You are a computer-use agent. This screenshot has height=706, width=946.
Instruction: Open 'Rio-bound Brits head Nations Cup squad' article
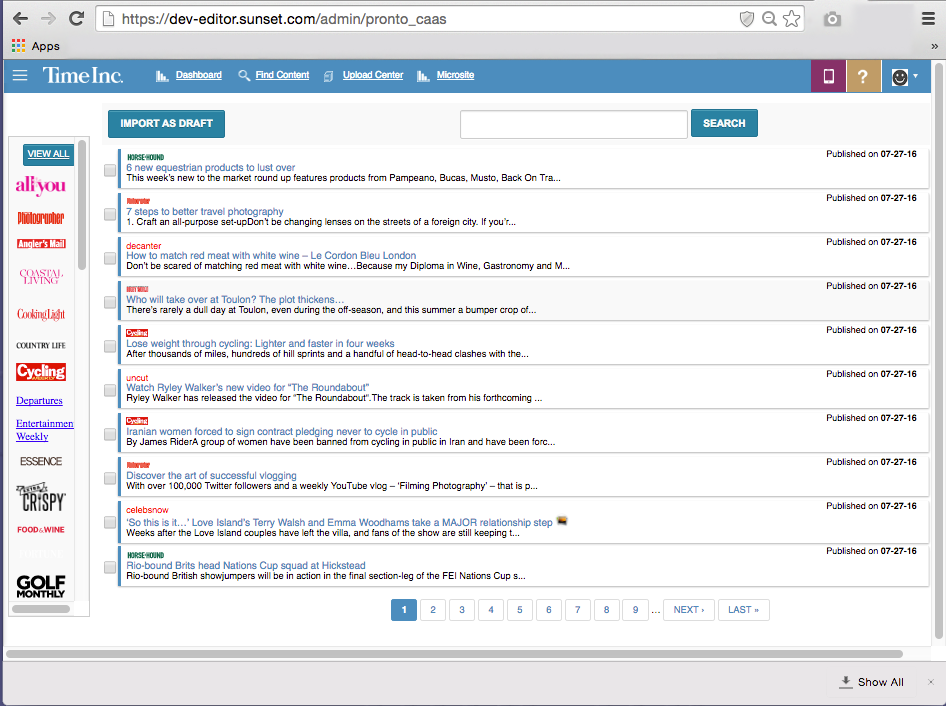point(246,566)
